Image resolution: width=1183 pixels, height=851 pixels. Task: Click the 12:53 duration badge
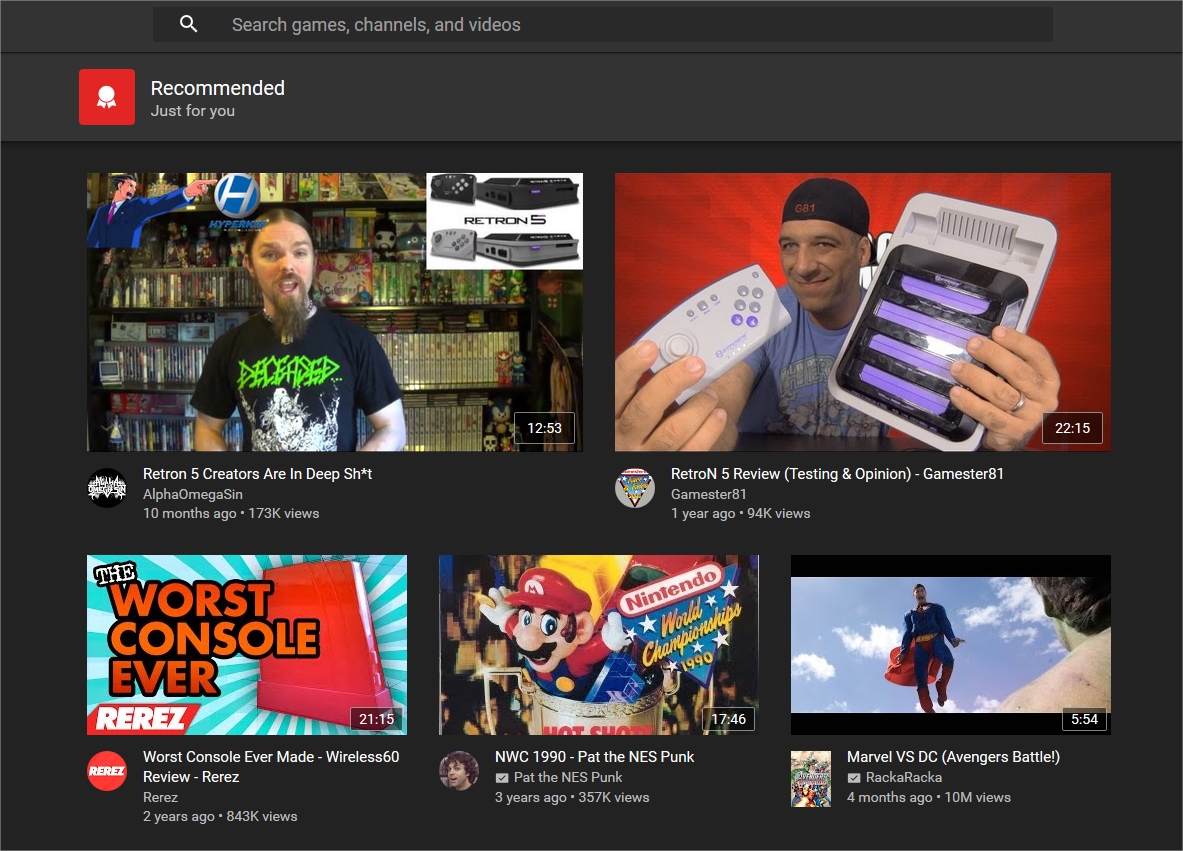click(544, 428)
